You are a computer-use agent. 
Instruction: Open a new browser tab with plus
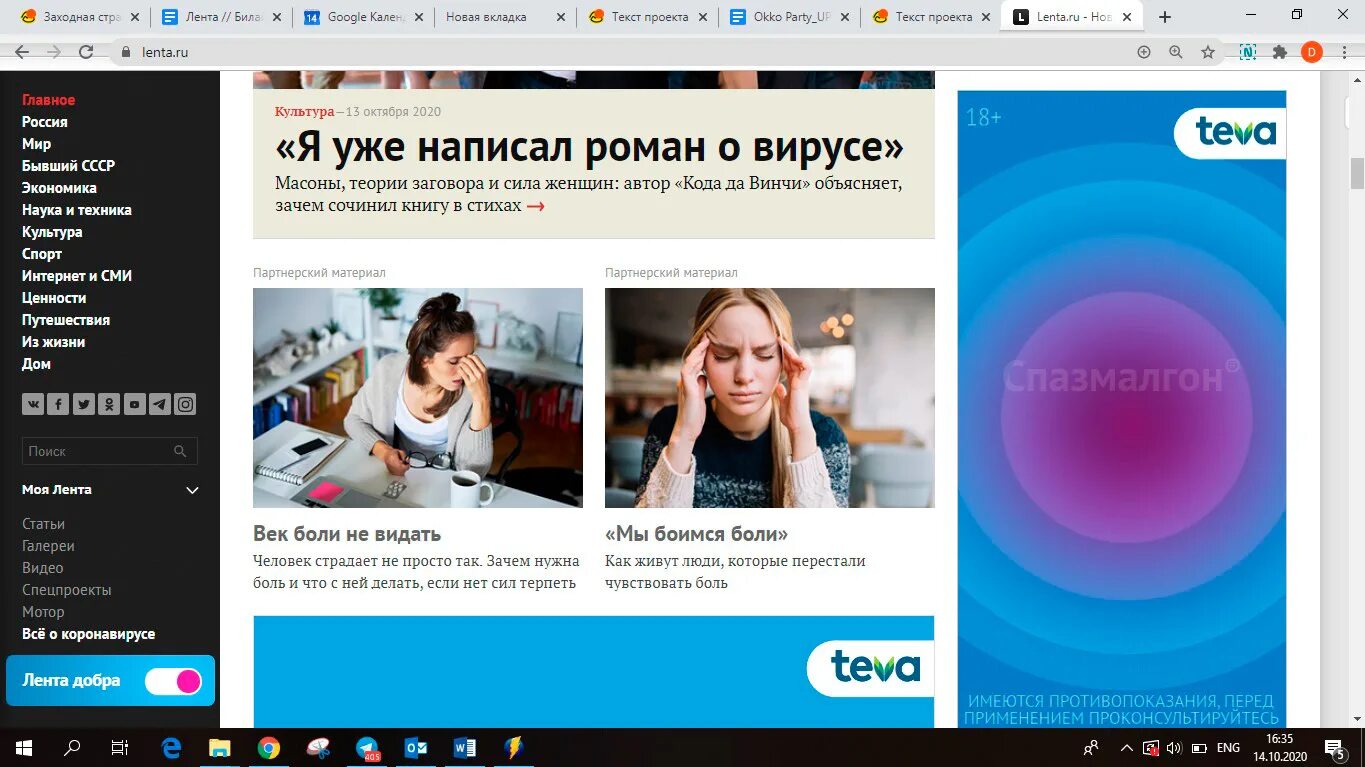1165,17
